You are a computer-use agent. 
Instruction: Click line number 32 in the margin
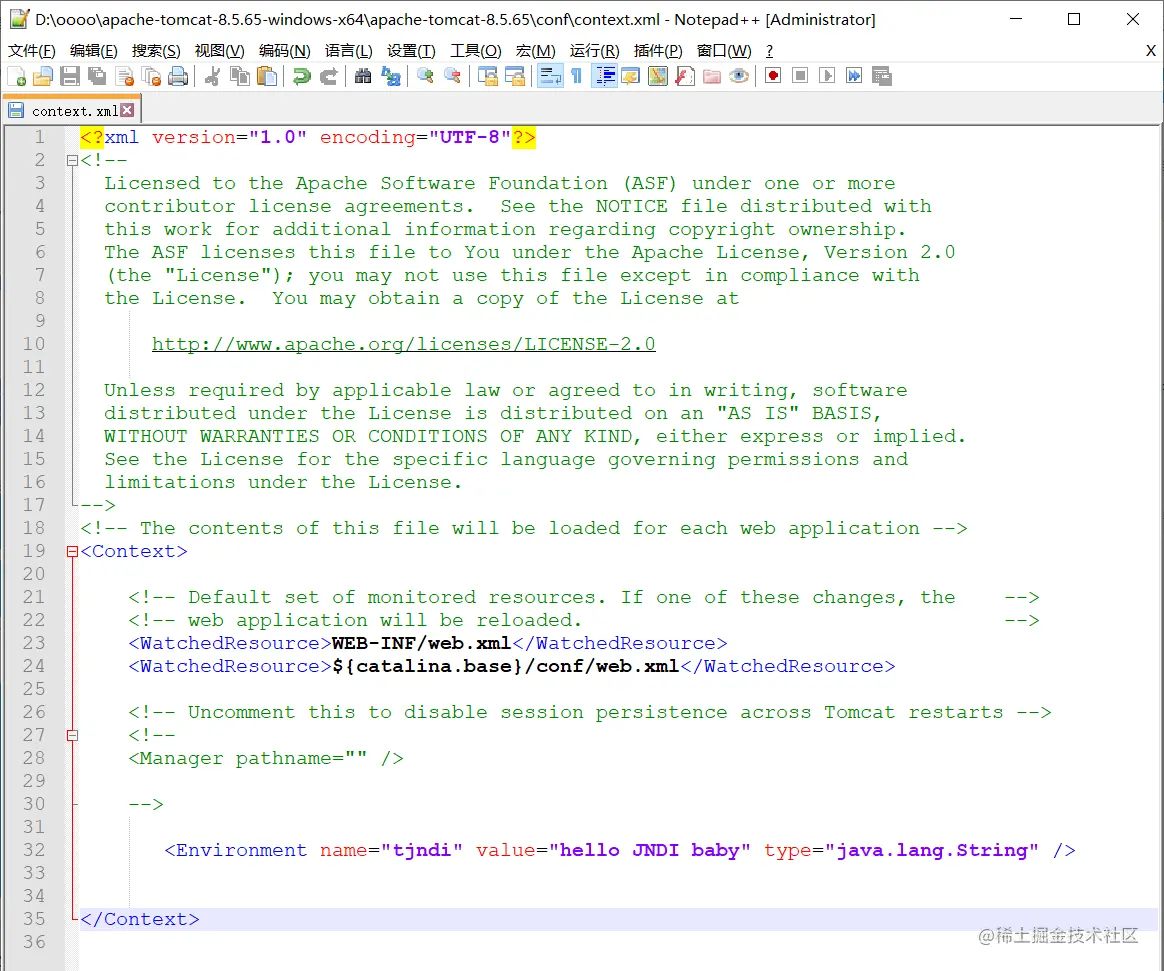click(34, 850)
